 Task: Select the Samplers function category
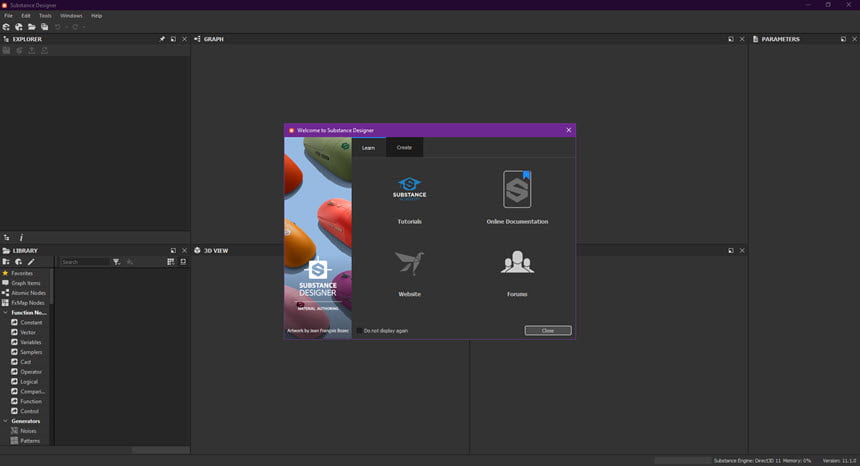31,352
